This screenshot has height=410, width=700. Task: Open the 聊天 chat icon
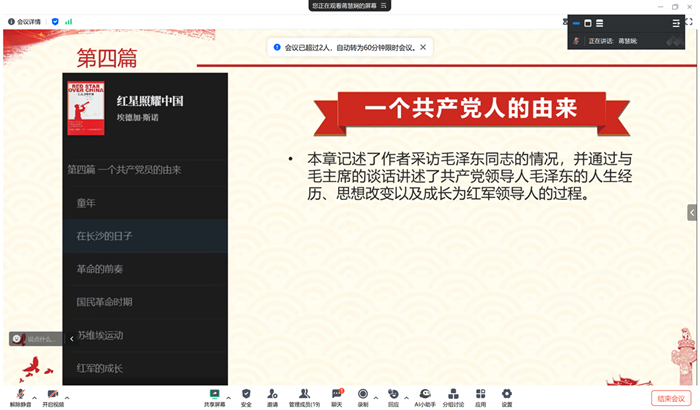click(337, 394)
